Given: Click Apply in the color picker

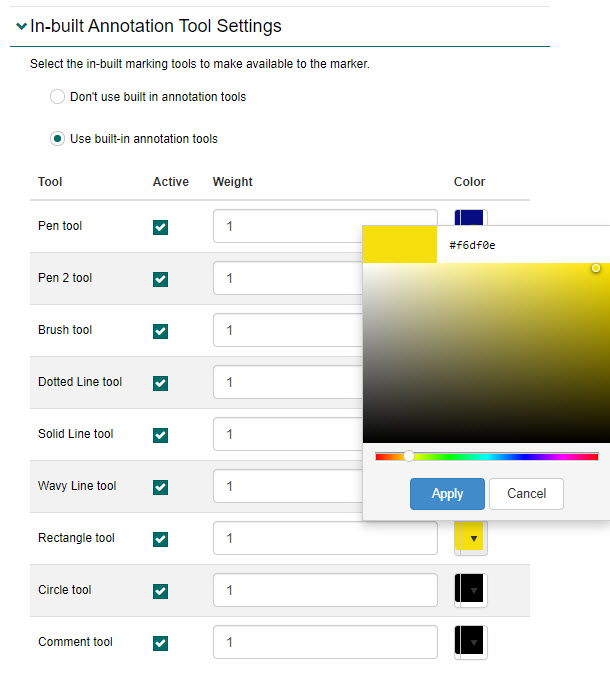Looking at the screenshot, I should pos(447,494).
